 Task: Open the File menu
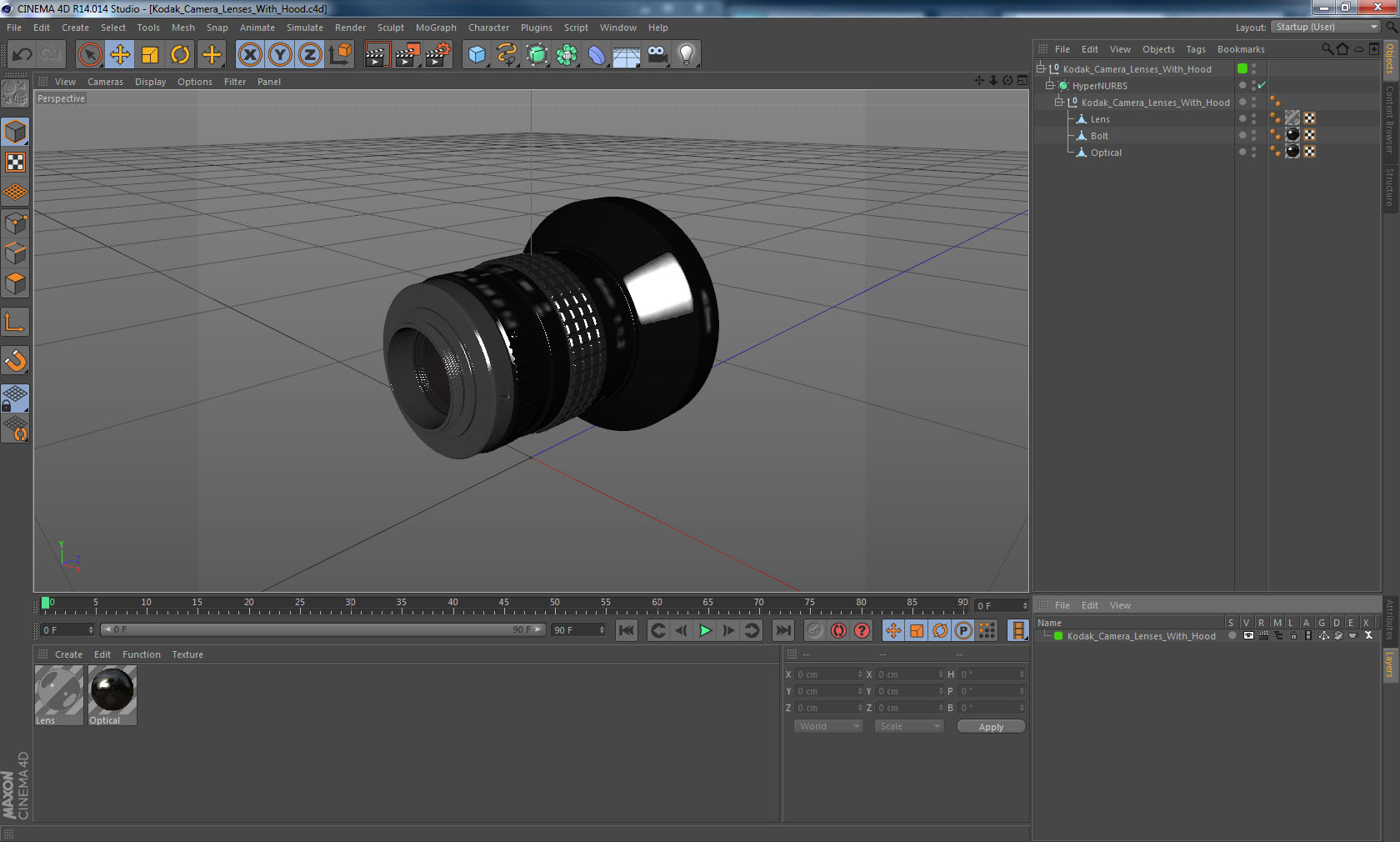[14, 28]
